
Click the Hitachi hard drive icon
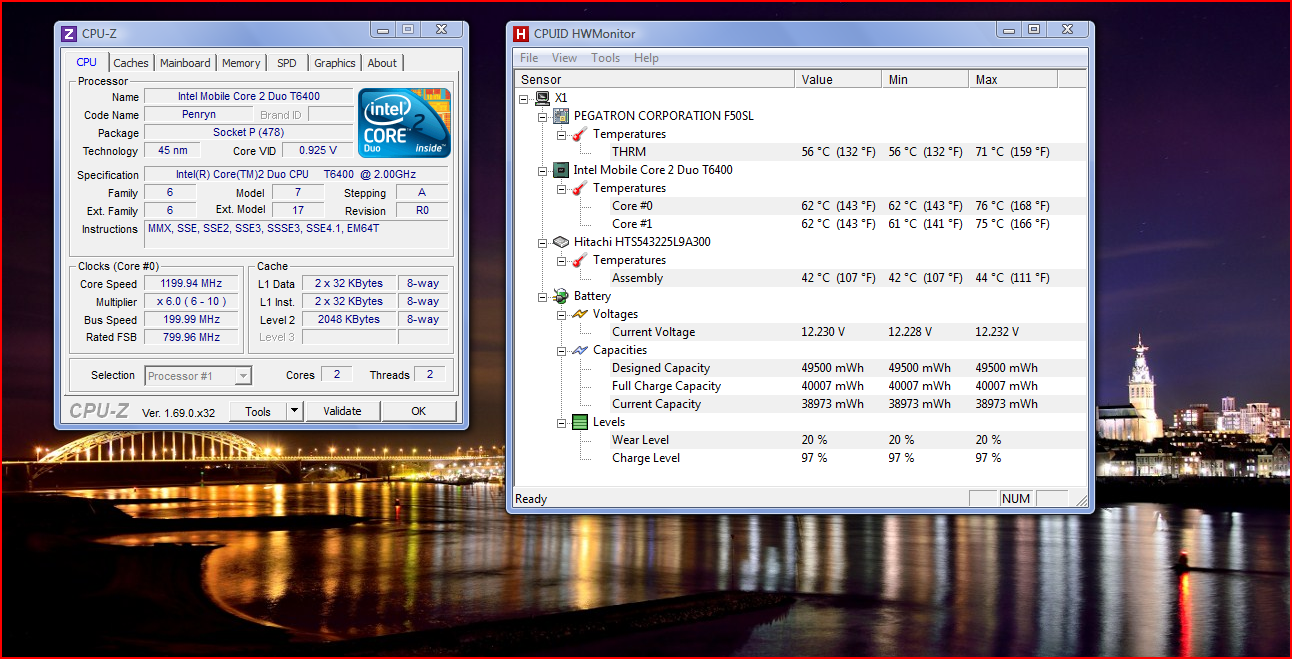click(x=561, y=242)
